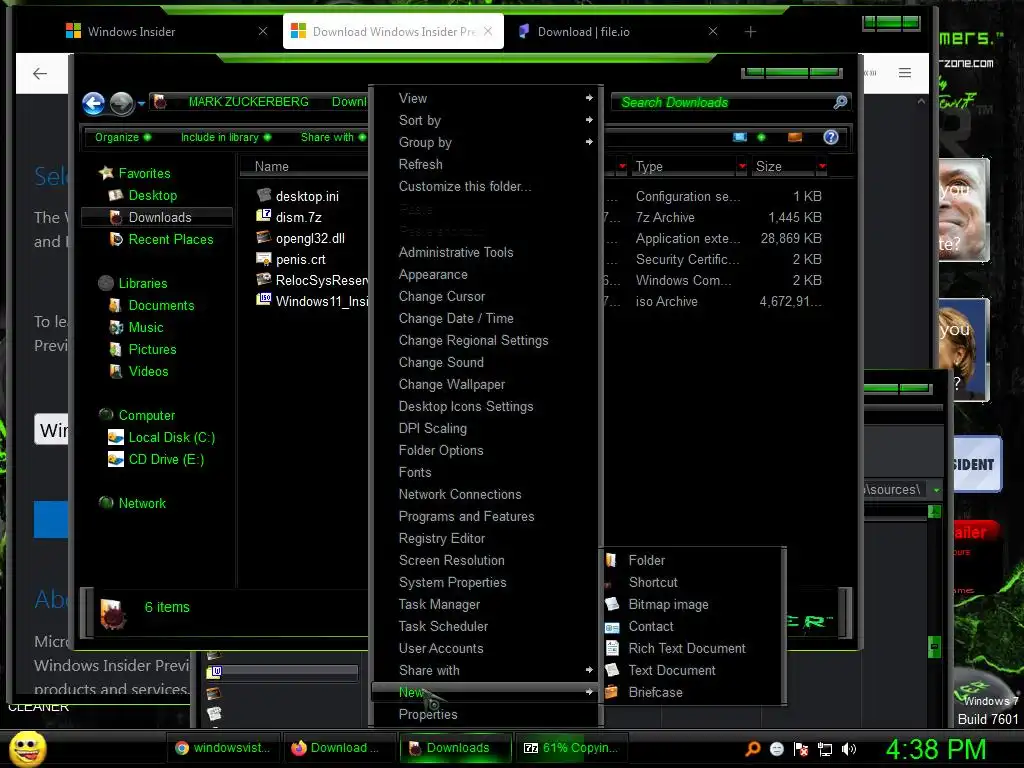This screenshot has height=768, width=1024.
Task: Select Customize this folder menu entry
Action: click(x=465, y=186)
